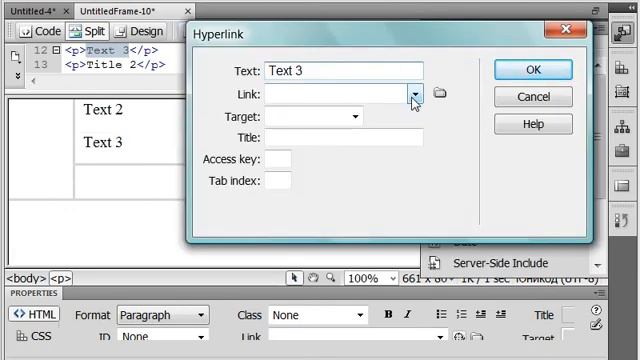Click Title 2 code on line 13
Screen dimensions: 640x360
tap(115, 64)
